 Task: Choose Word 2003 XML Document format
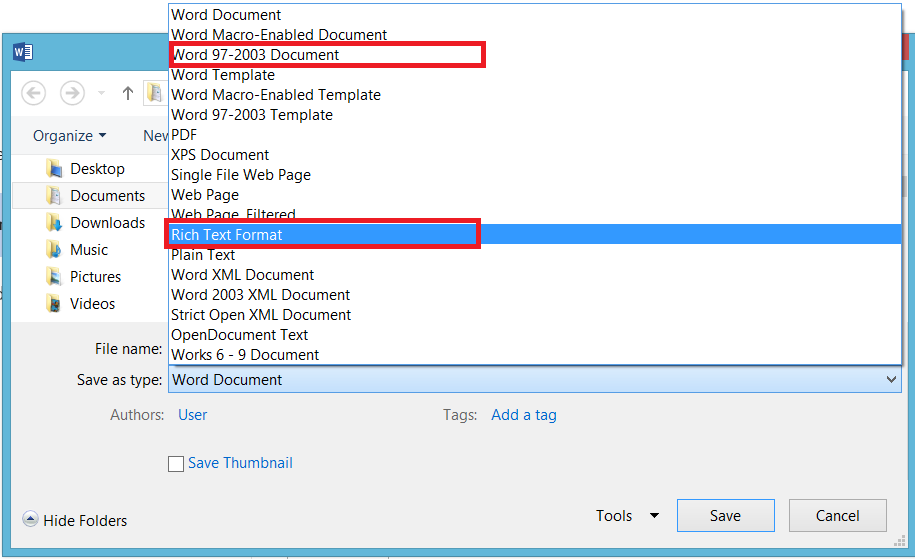(535, 295)
